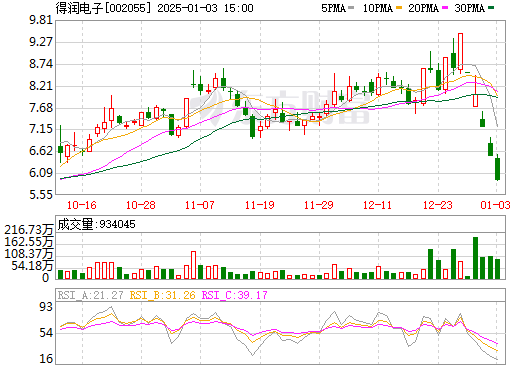This screenshot has height=365, width=520.
Task: Click the 54 RSI axis label
Action: (x=46, y=333)
